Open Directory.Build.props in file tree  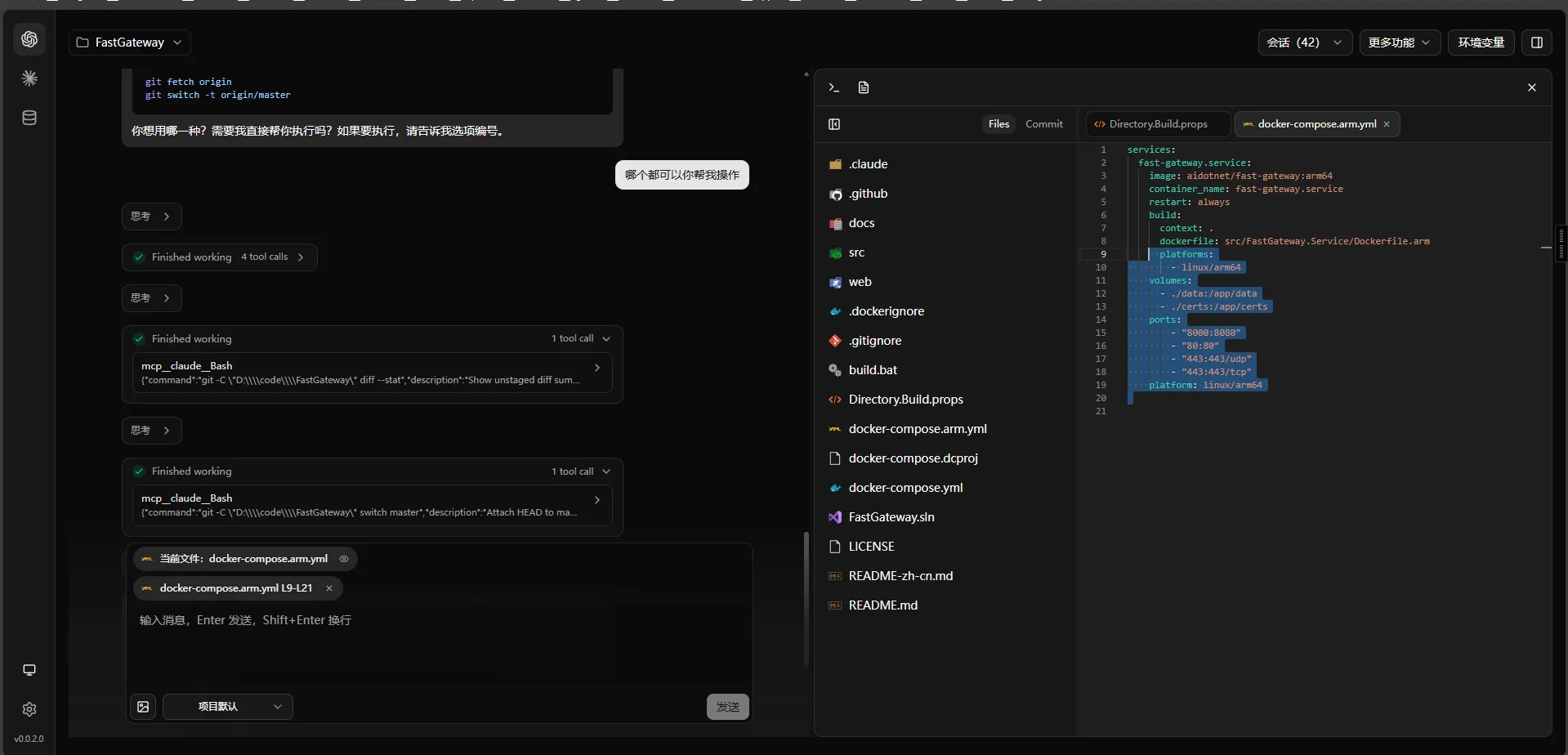pos(945,400)
